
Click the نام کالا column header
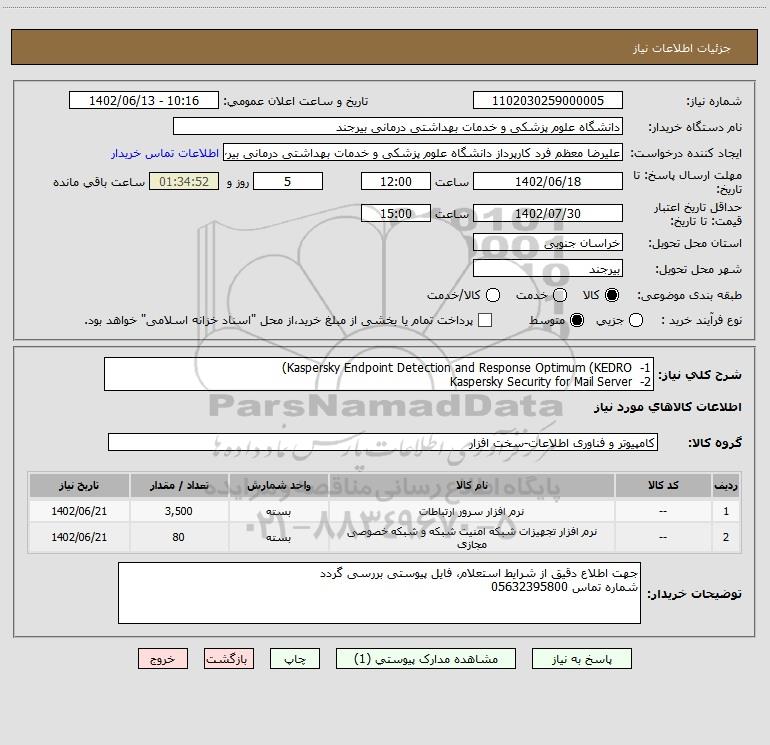(x=471, y=485)
